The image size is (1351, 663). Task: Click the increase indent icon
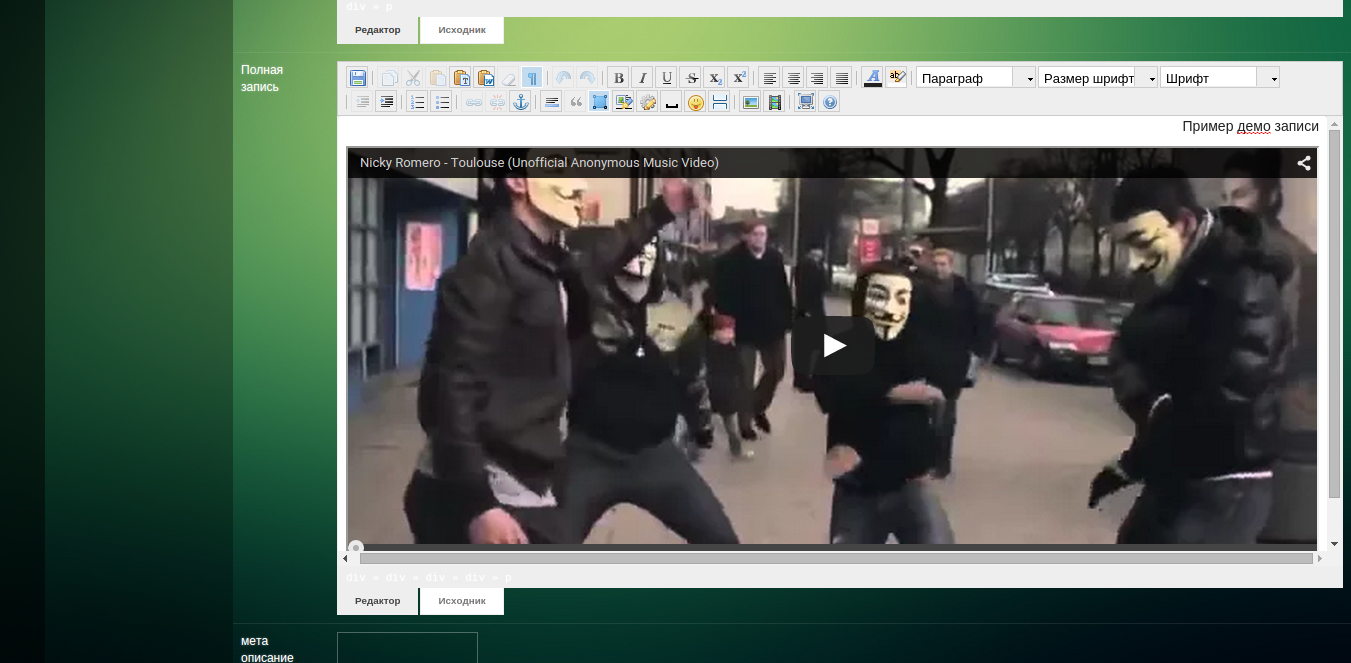pos(386,102)
